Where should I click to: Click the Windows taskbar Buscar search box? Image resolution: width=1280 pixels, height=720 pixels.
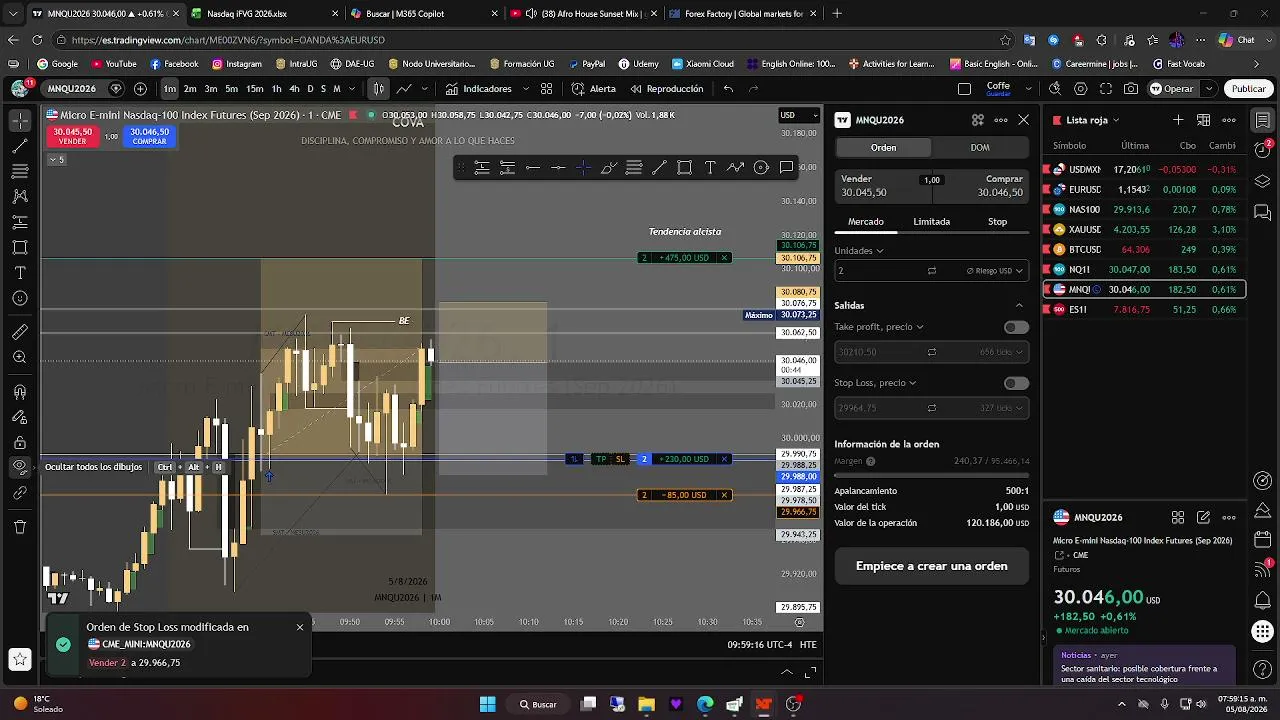click(x=538, y=704)
